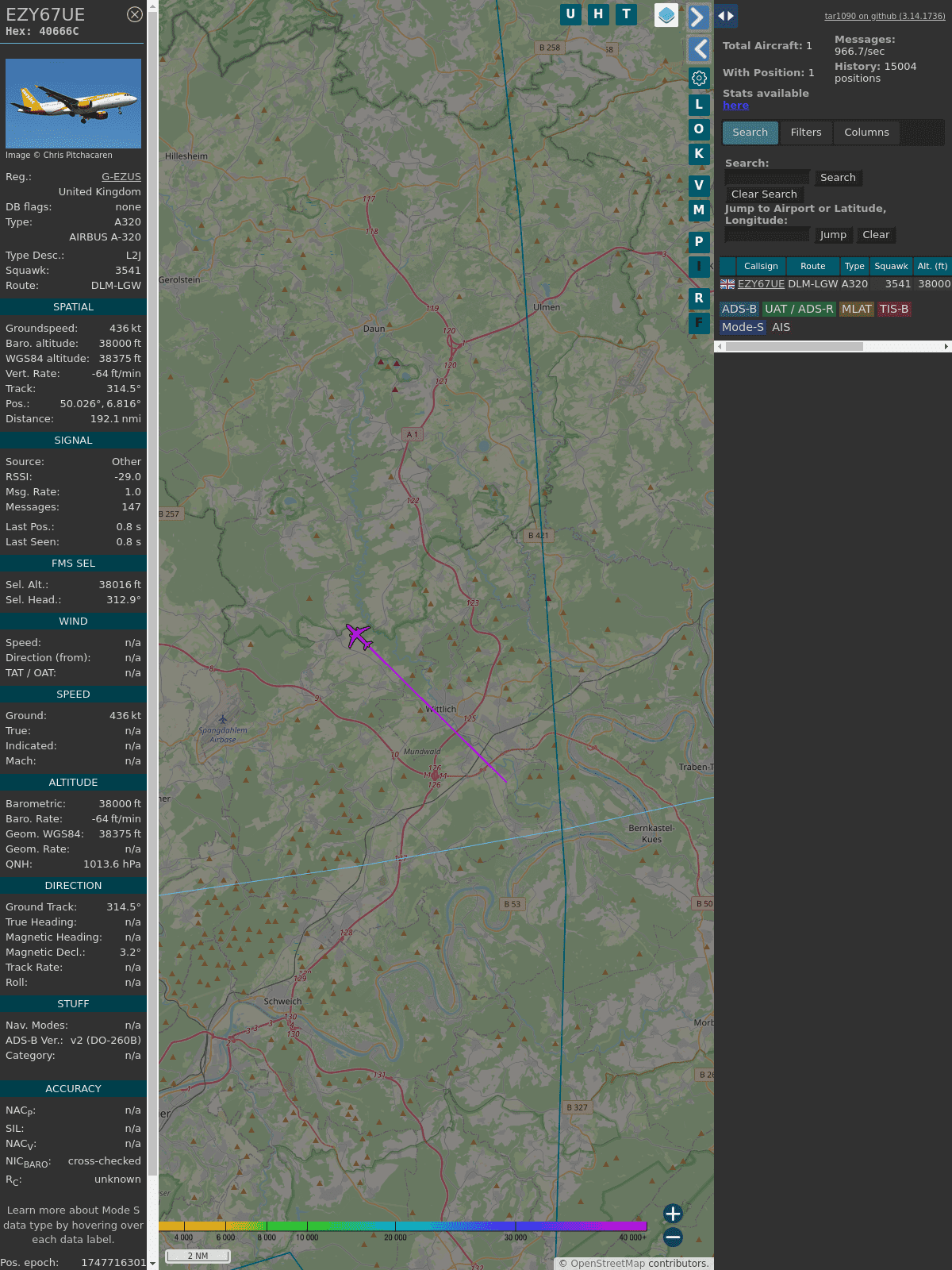Click the left chevron sidebar collapse icon
The width and height of the screenshot is (952, 1270).
(x=698, y=49)
